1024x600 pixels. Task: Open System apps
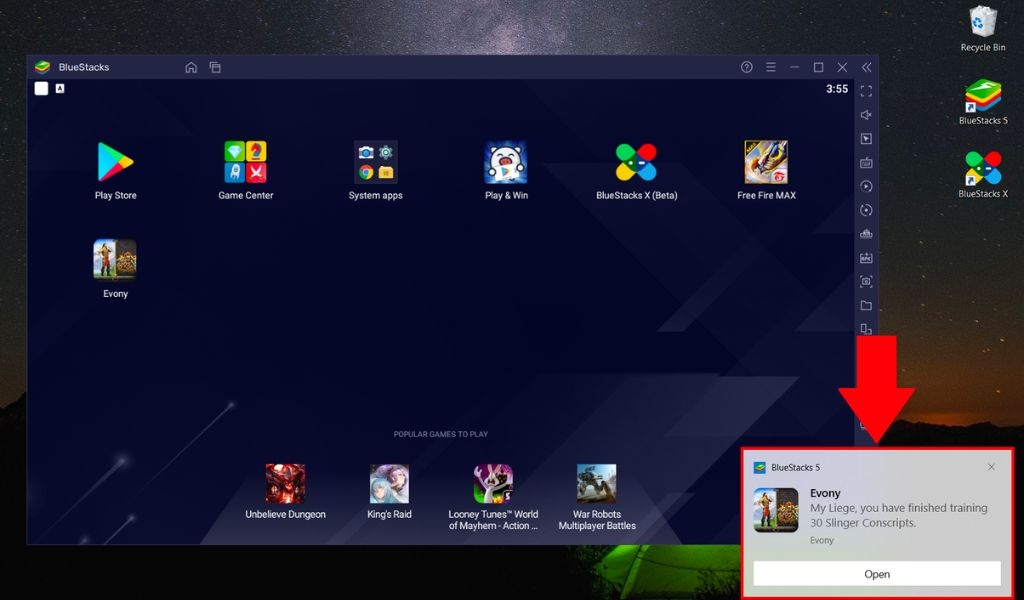tap(375, 160)
